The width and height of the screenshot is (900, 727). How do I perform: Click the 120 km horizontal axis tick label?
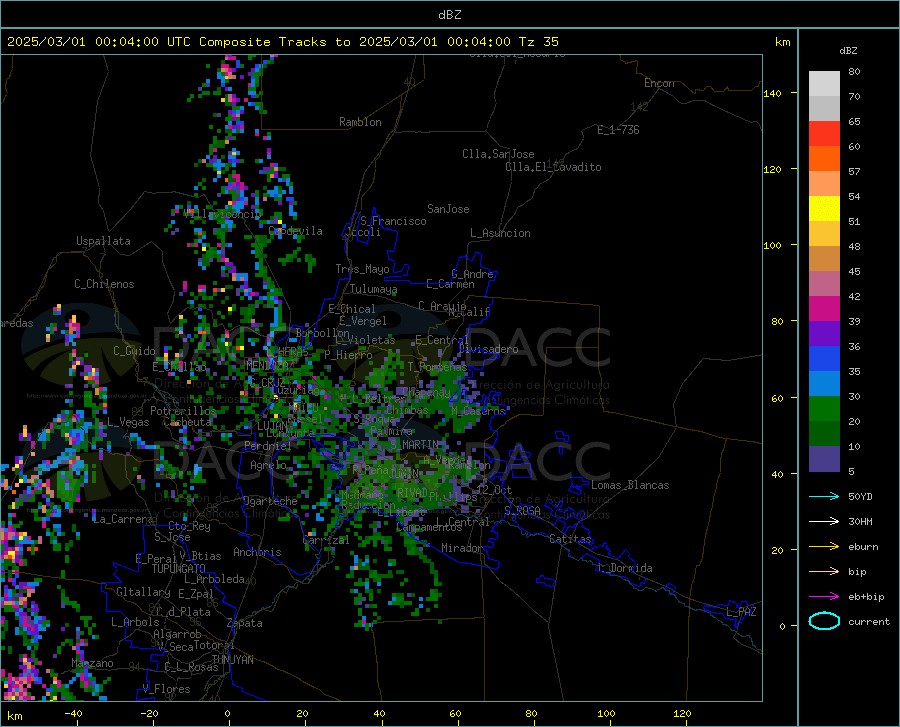point(682,713)
